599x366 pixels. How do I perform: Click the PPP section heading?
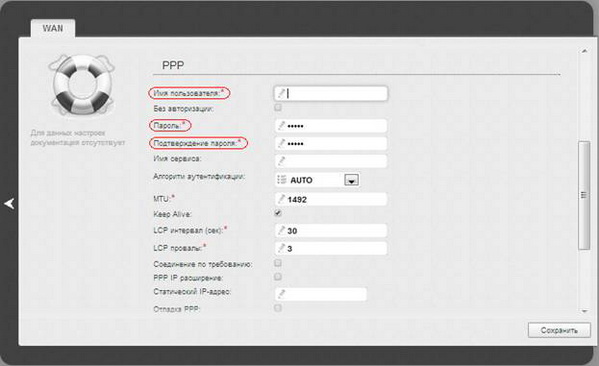click(173, 65)
